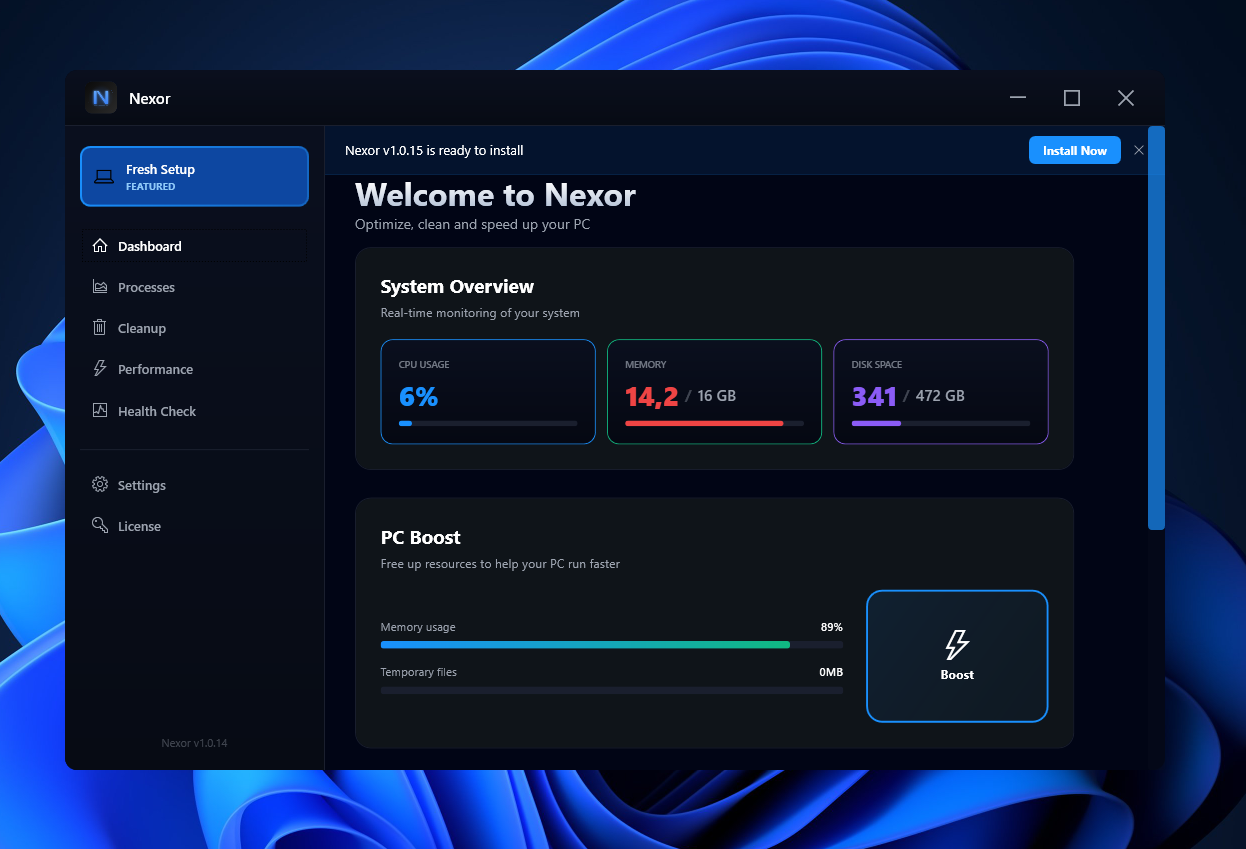The image size is (1246, 849).
Task: Click the '341' disk space value
Action: click(874, 397)
